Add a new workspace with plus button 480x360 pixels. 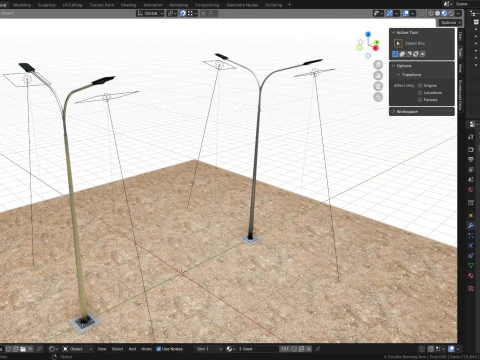click(x=289, y=5)
